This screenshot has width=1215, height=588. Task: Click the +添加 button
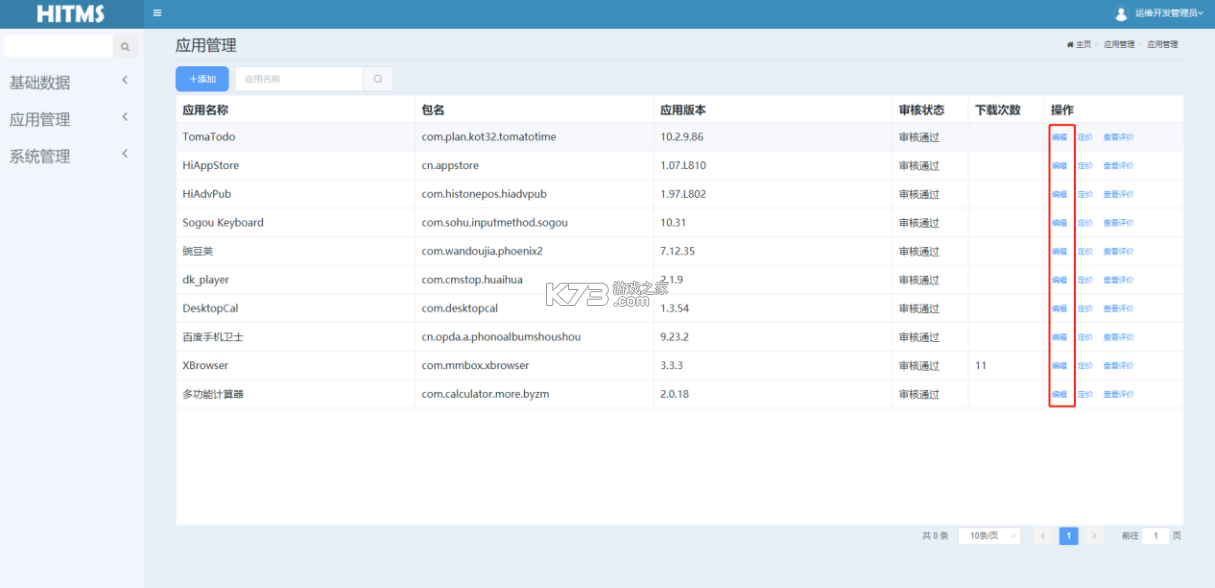[202, 79]
